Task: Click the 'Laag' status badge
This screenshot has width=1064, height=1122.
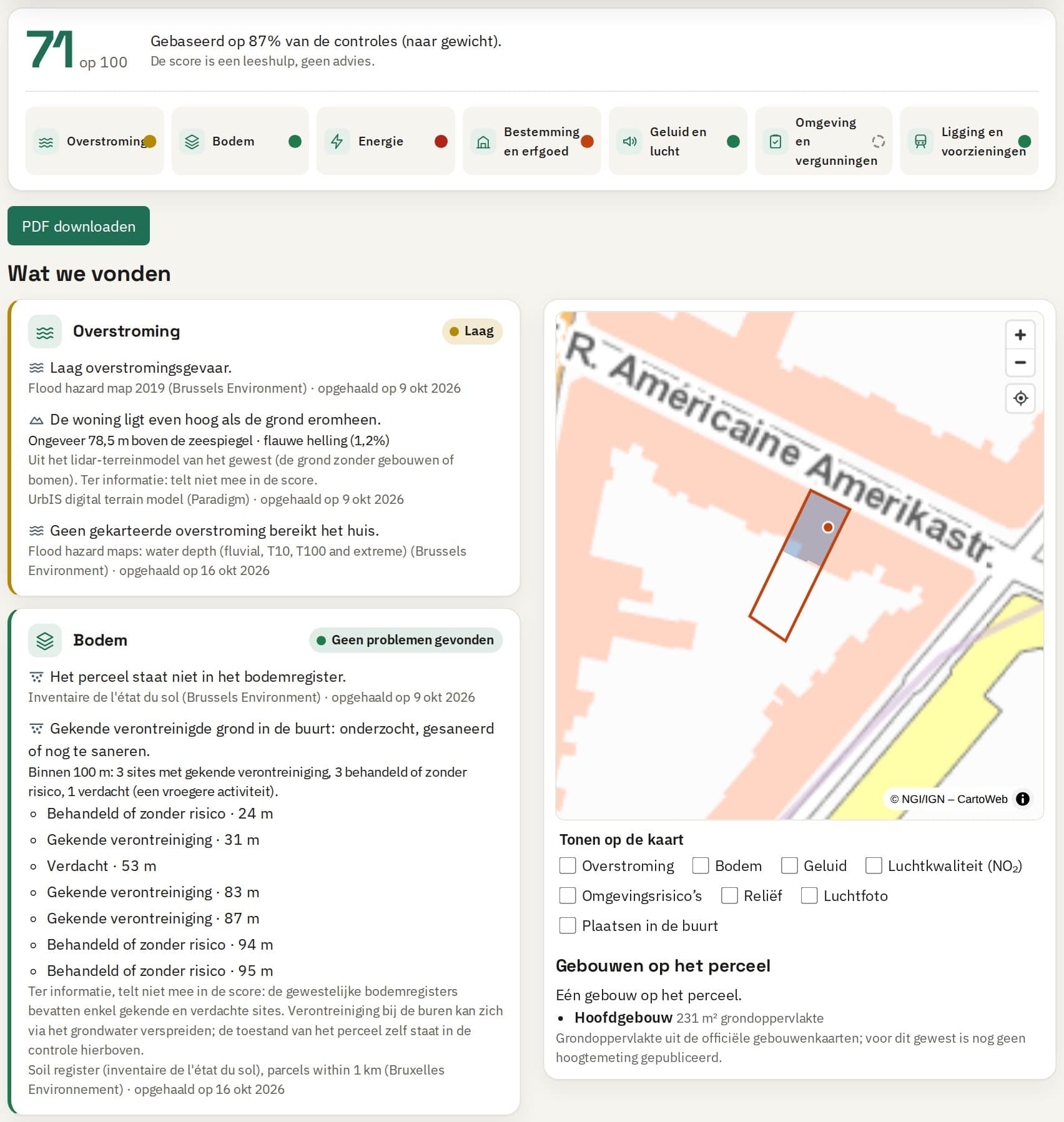Action: pyautogui.click(x=472, y=332)
